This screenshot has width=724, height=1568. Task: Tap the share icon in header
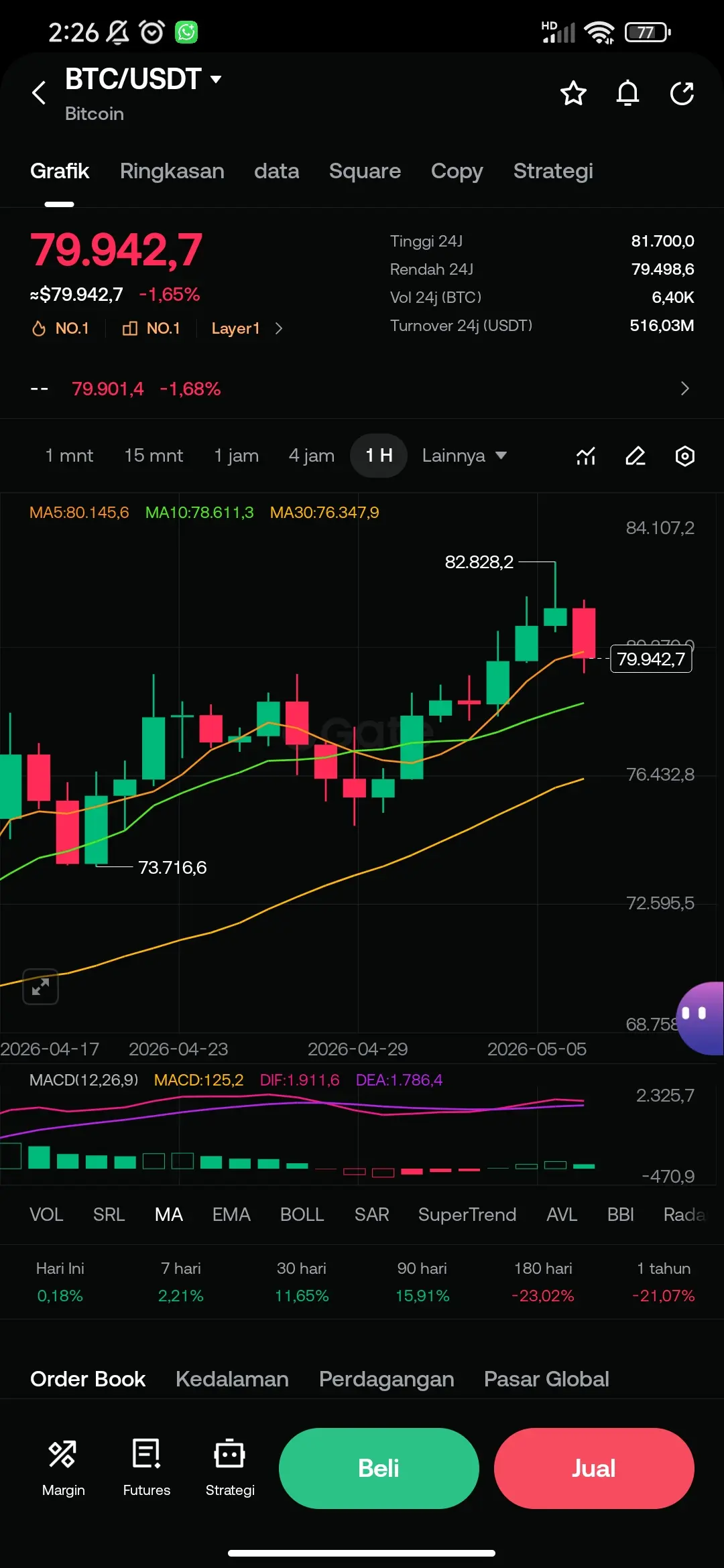(x=682, y=93)
